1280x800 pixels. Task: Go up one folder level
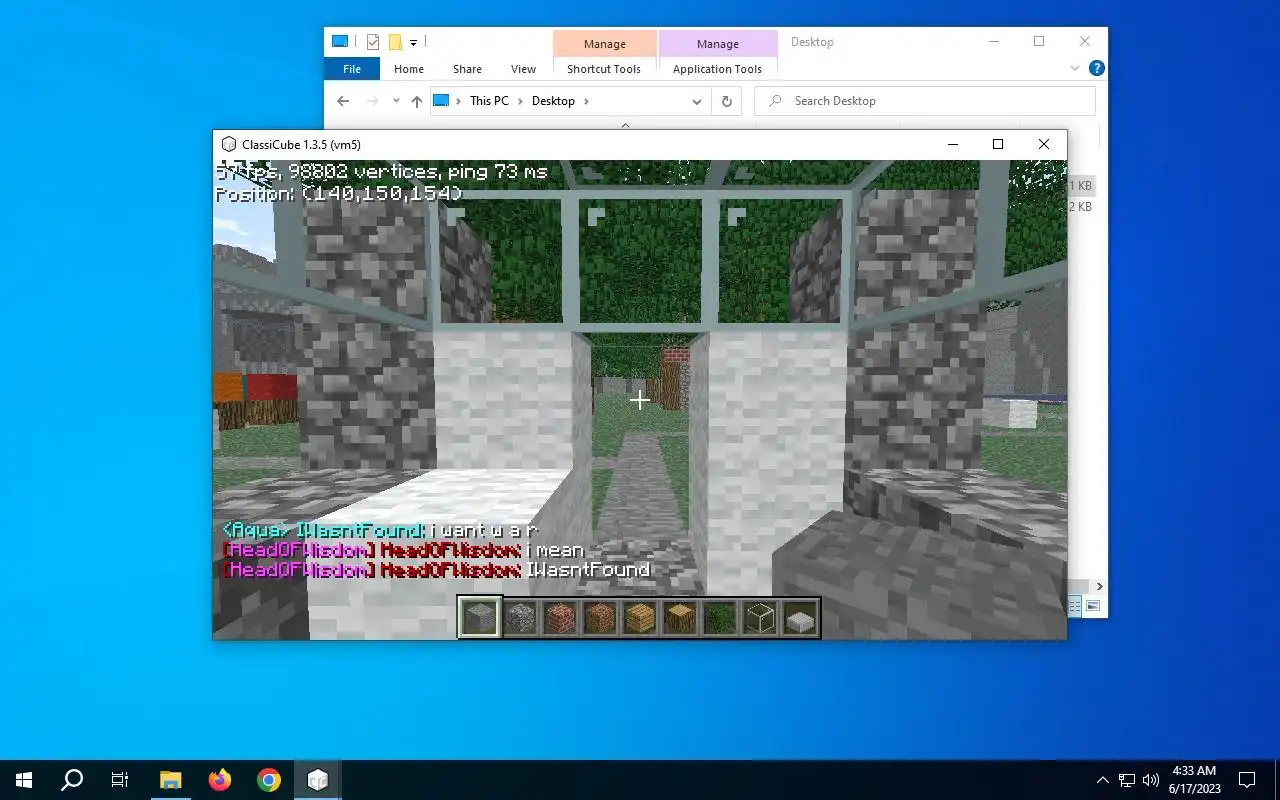[x=417, y=101]
